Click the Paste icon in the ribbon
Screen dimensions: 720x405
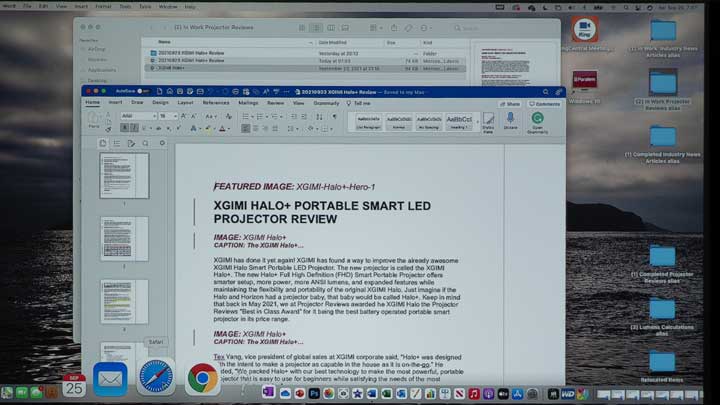[x=94, y=119]
